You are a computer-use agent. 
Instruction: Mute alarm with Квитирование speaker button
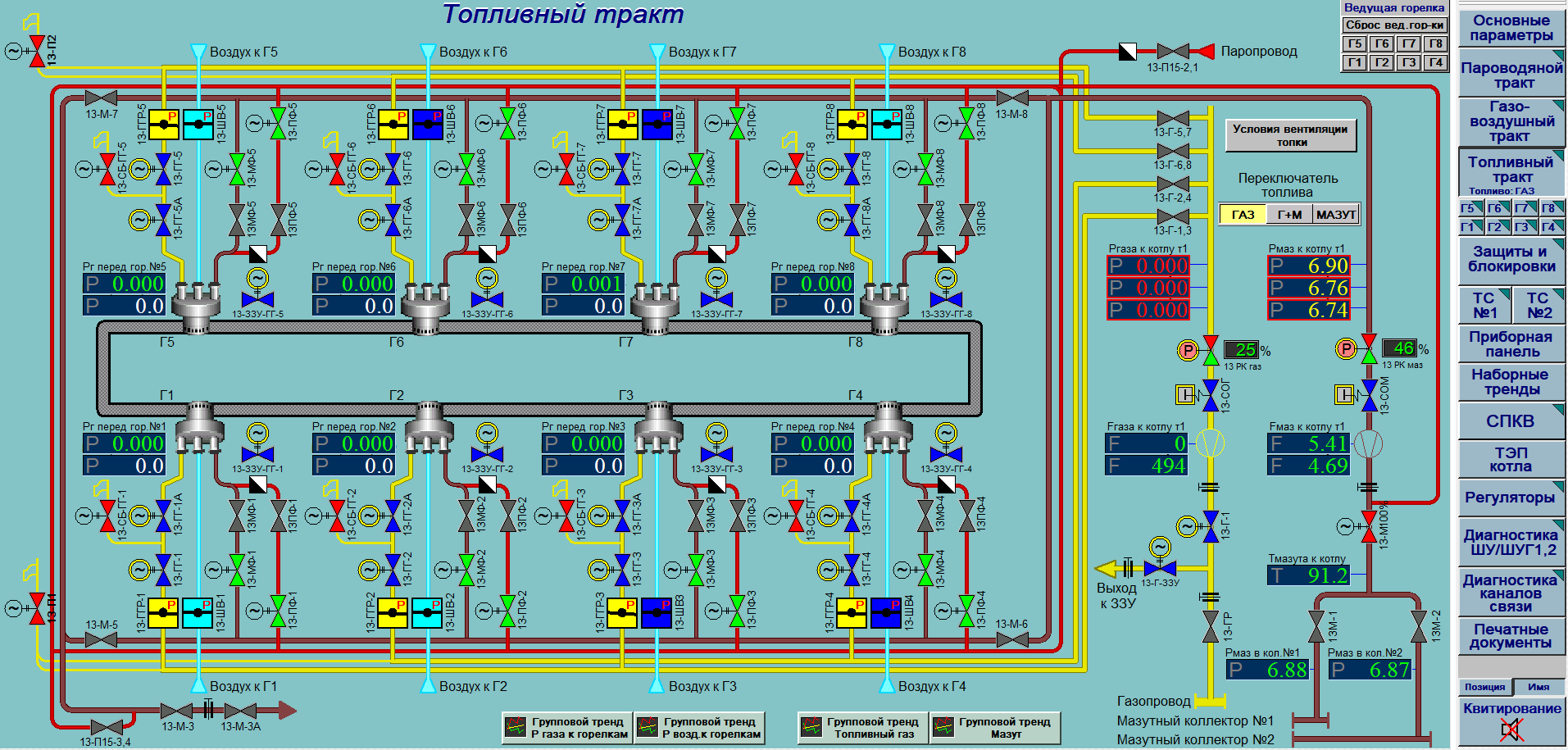[x=1511, y=729]
